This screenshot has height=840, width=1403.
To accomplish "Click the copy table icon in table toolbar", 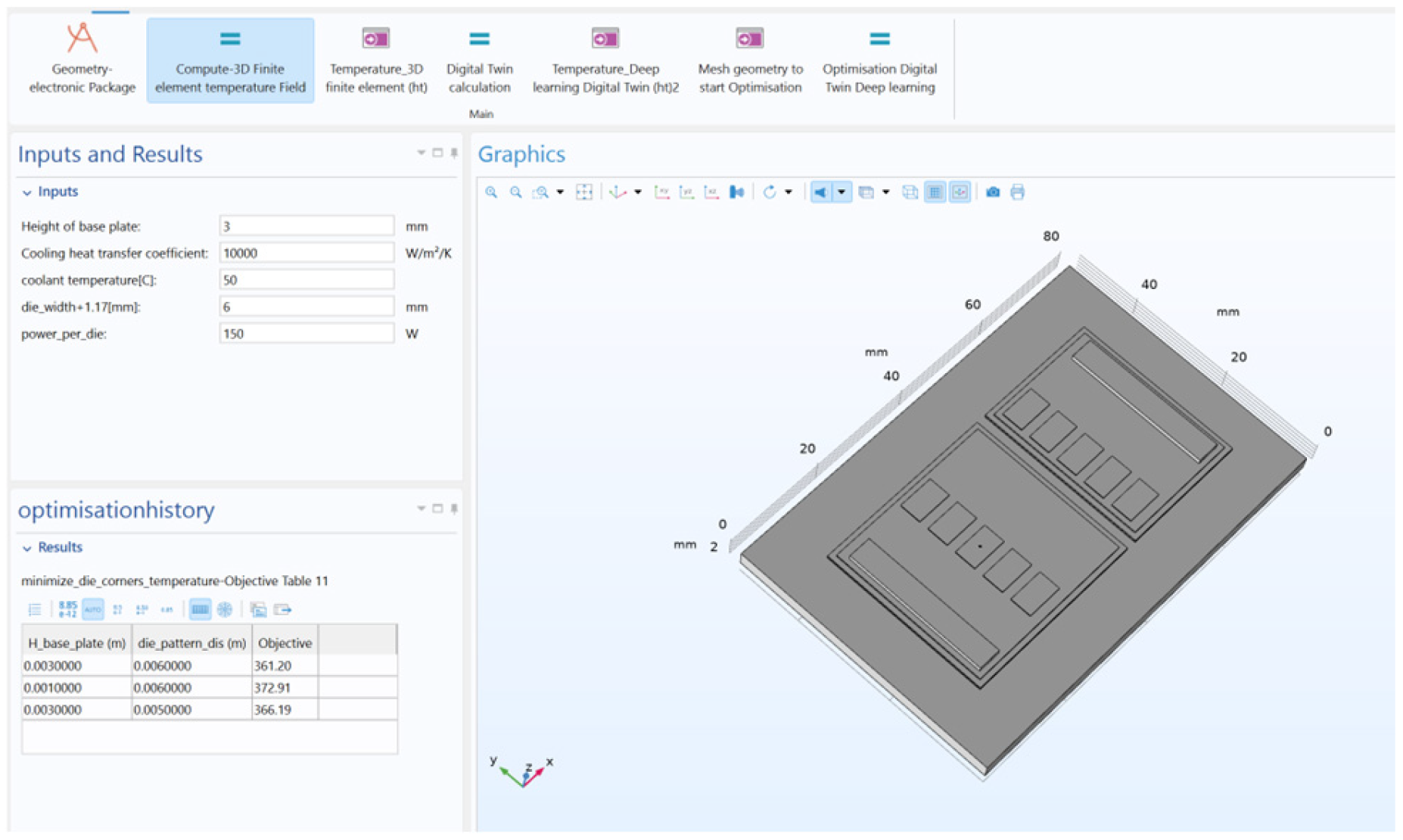I will pyautogui.click(x=258, y=609).
